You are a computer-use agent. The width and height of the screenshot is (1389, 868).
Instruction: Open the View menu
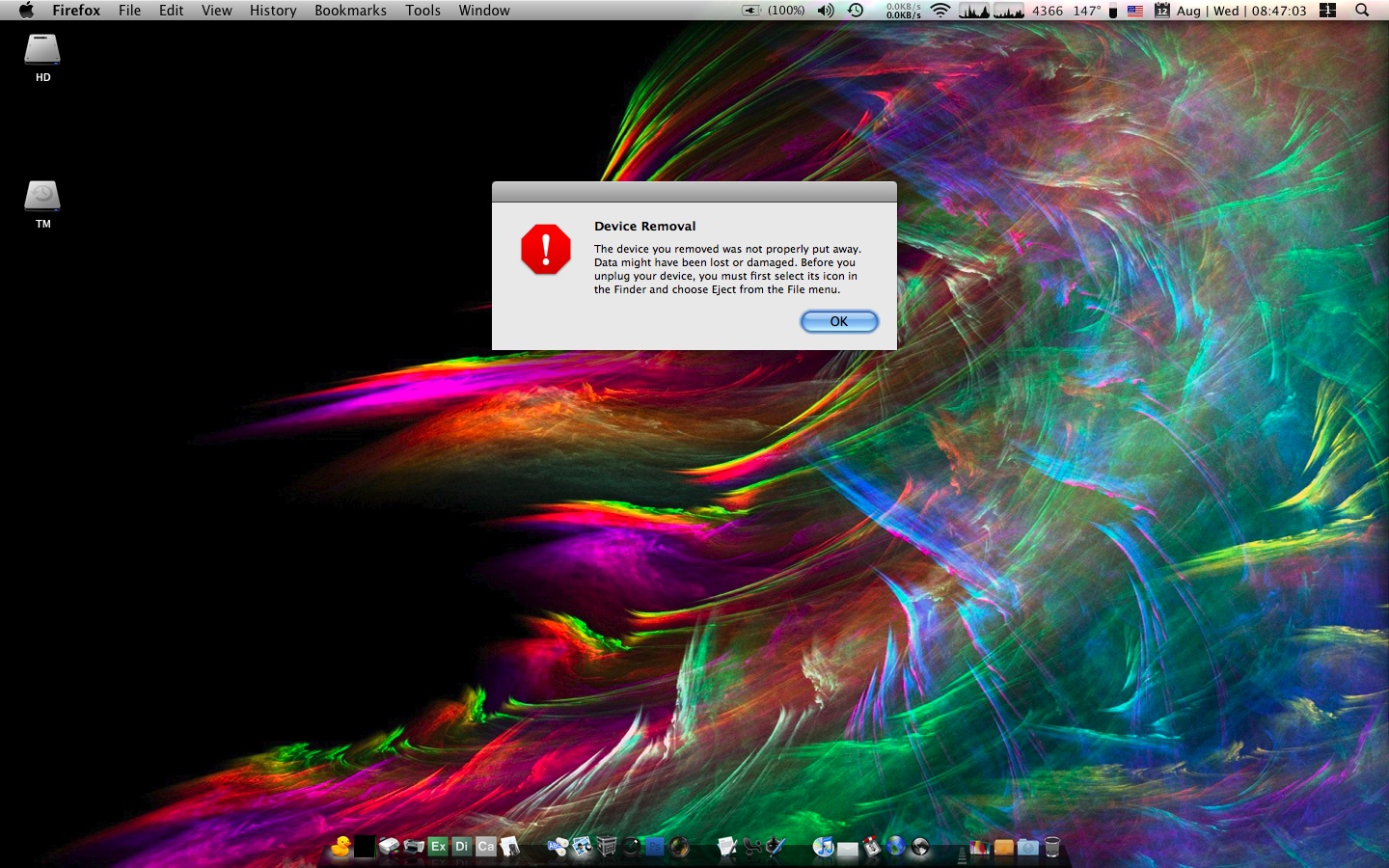[216, 11]
